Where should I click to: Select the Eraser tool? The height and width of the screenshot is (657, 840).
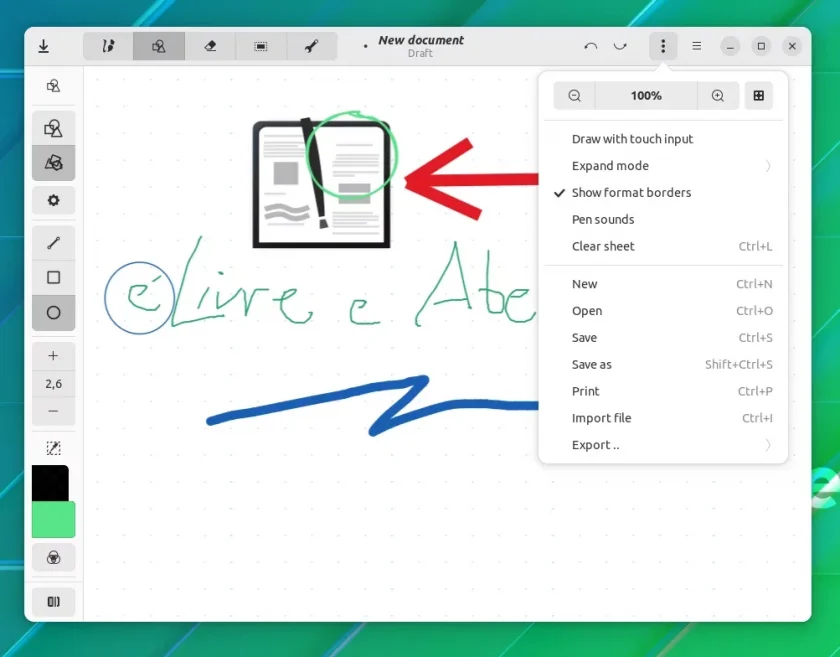(210, 46)
